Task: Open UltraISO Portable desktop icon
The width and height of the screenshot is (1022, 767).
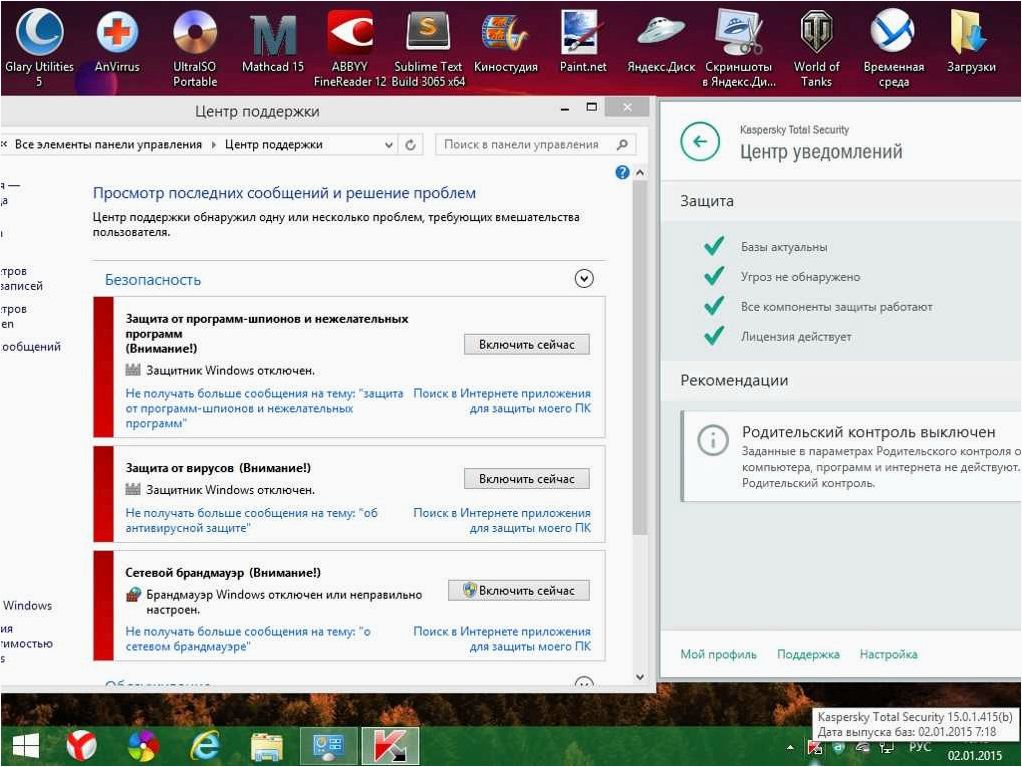Action: coord(194,47)
